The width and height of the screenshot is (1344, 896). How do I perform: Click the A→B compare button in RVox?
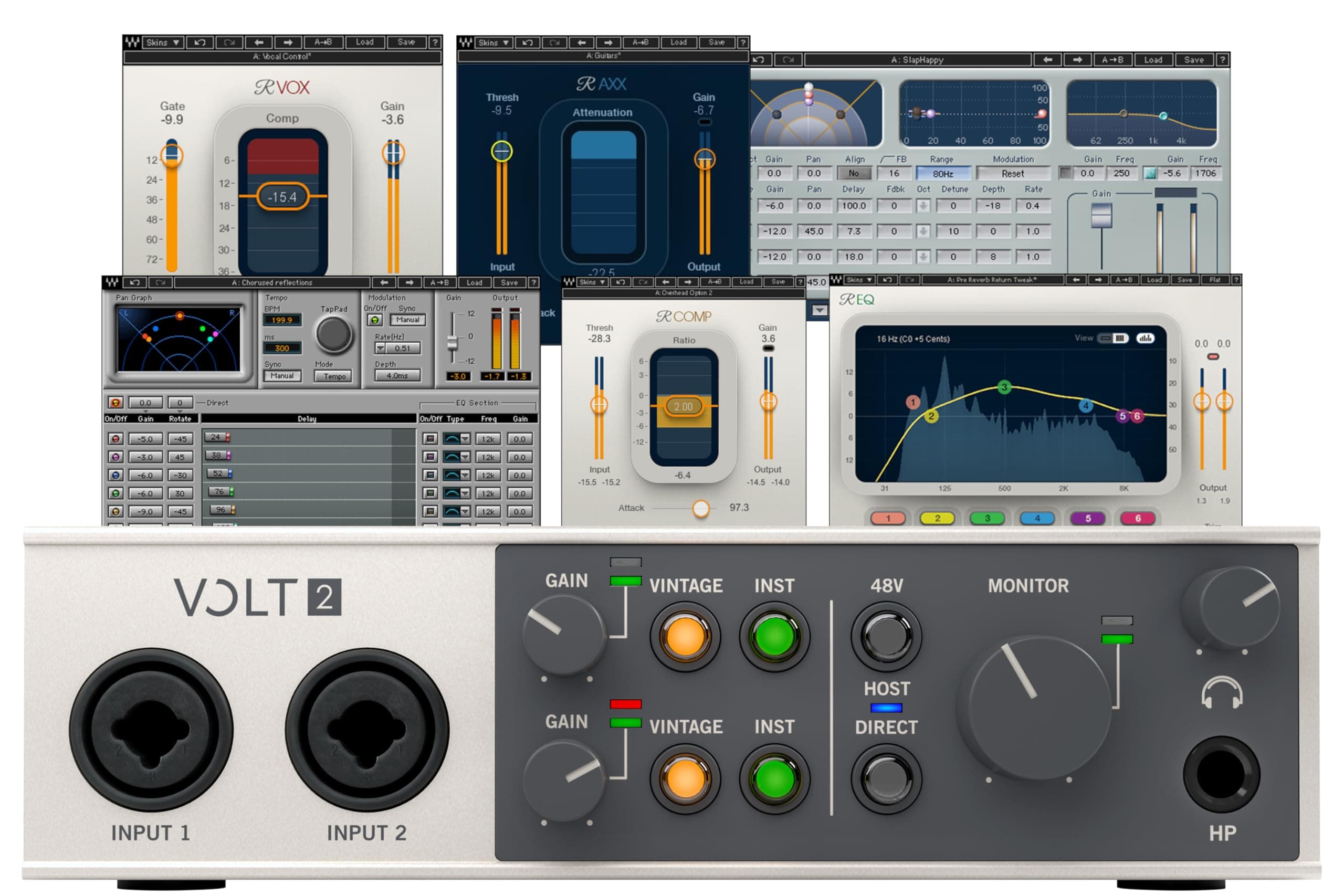(323, 43)
